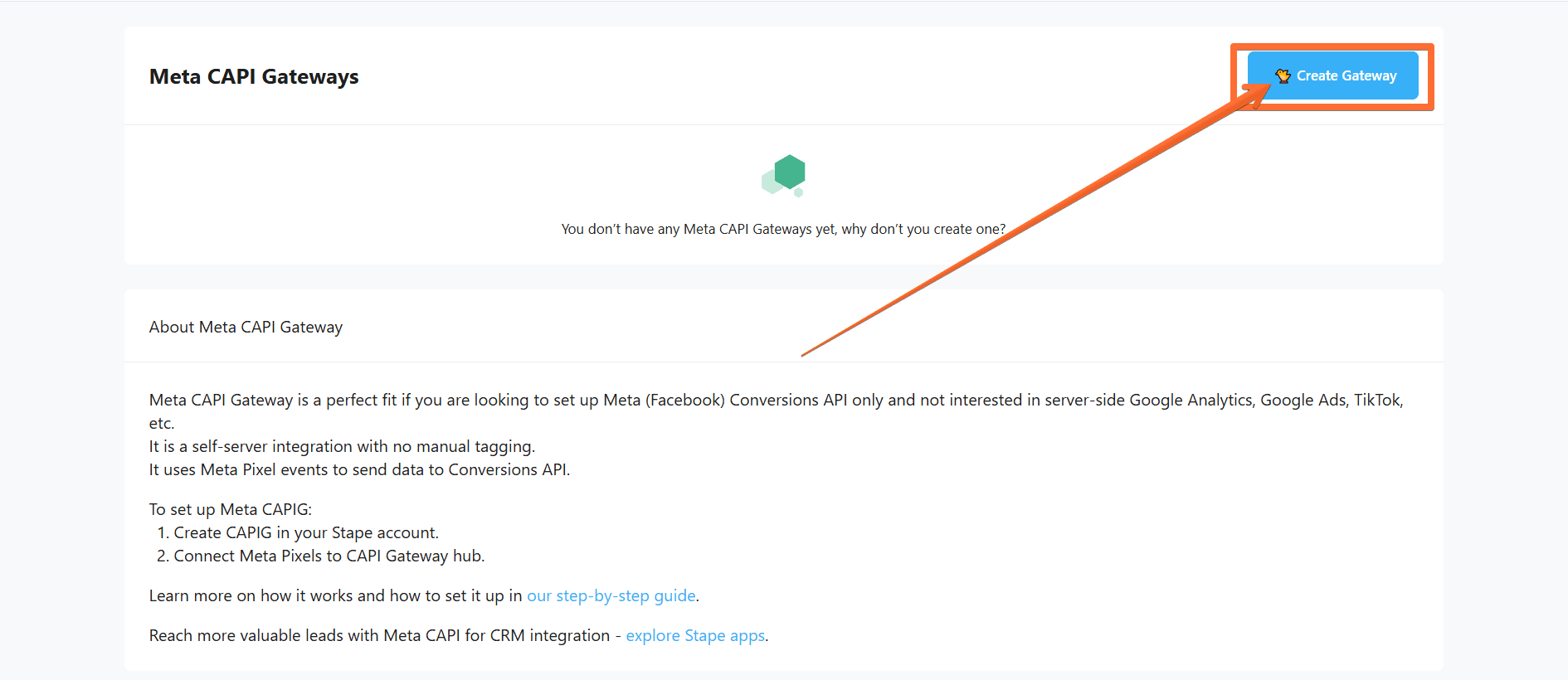Click the 'etc.' text ending the first paragraph
This screenshot has height=680, width=1568.
click(162, 423)
